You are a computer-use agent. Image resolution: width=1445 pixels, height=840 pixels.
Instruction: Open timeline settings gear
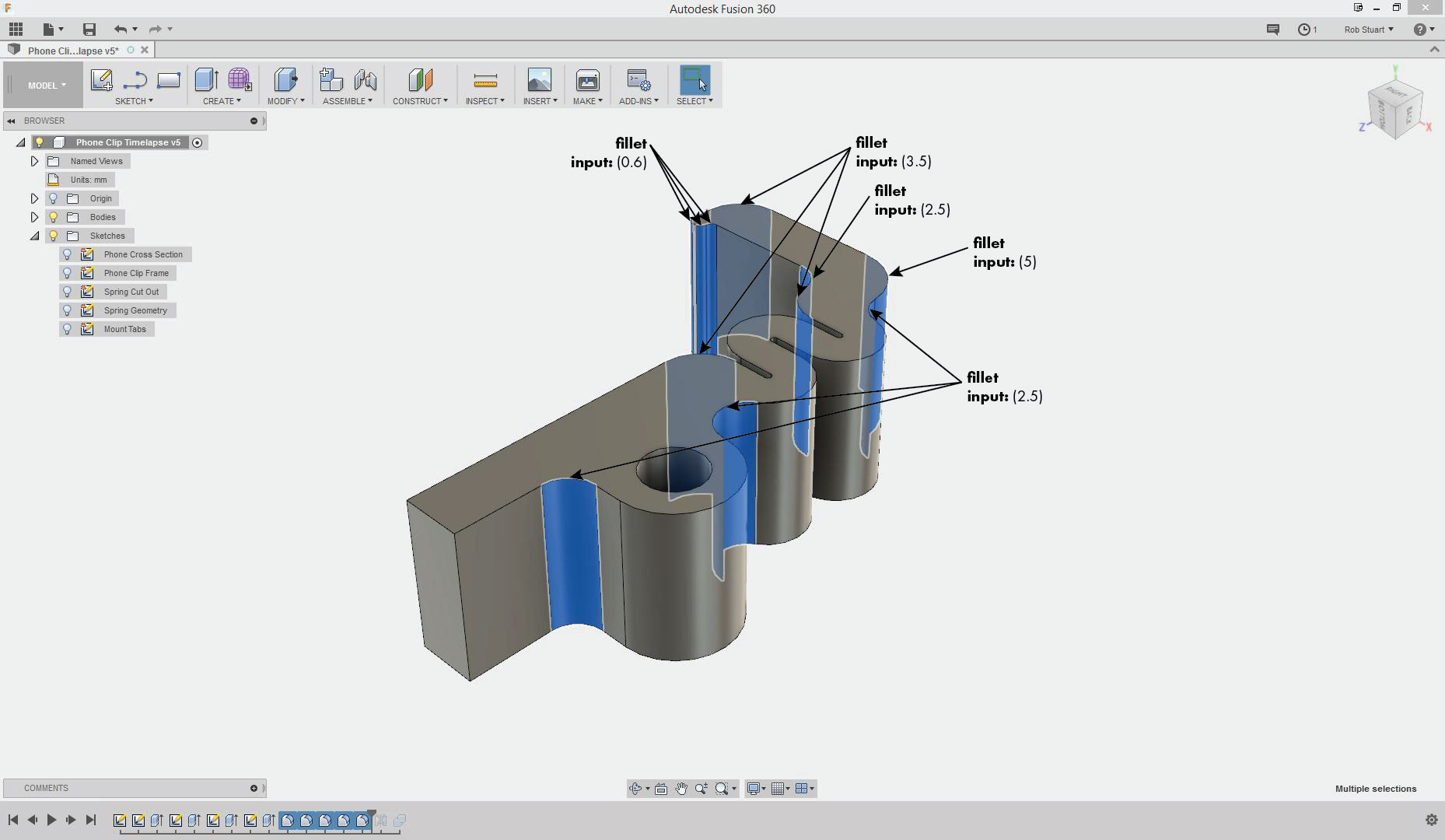click(1431, 820)
